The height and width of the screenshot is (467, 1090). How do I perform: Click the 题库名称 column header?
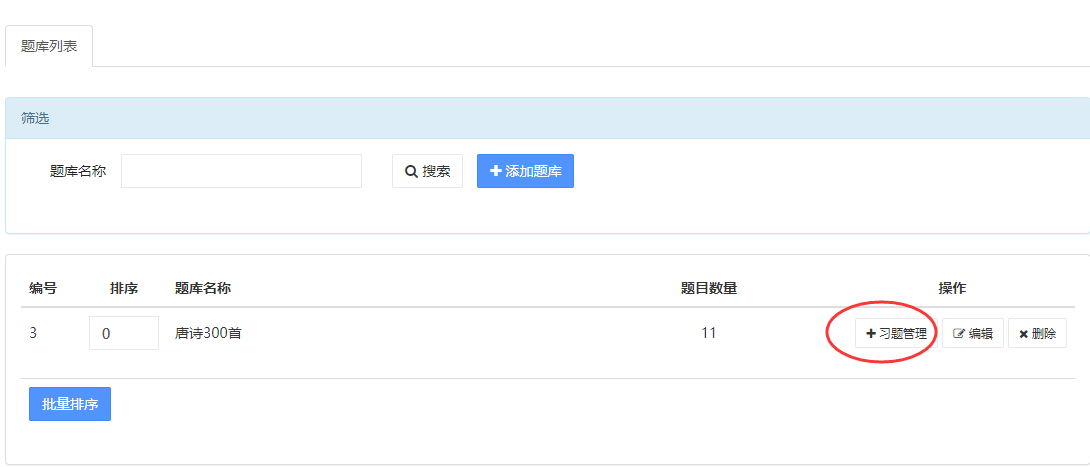203,288
